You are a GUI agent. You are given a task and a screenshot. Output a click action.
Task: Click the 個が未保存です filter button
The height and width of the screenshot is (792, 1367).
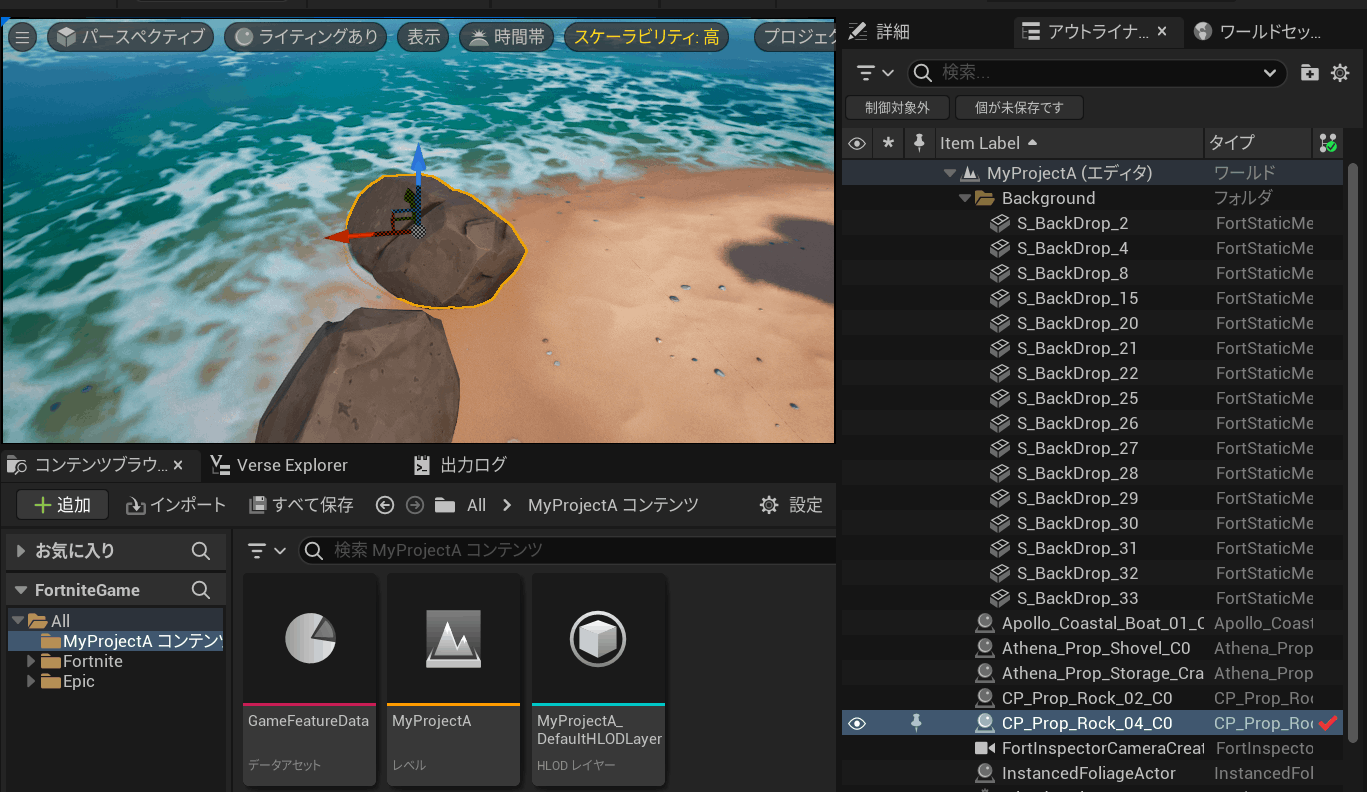1019,107
